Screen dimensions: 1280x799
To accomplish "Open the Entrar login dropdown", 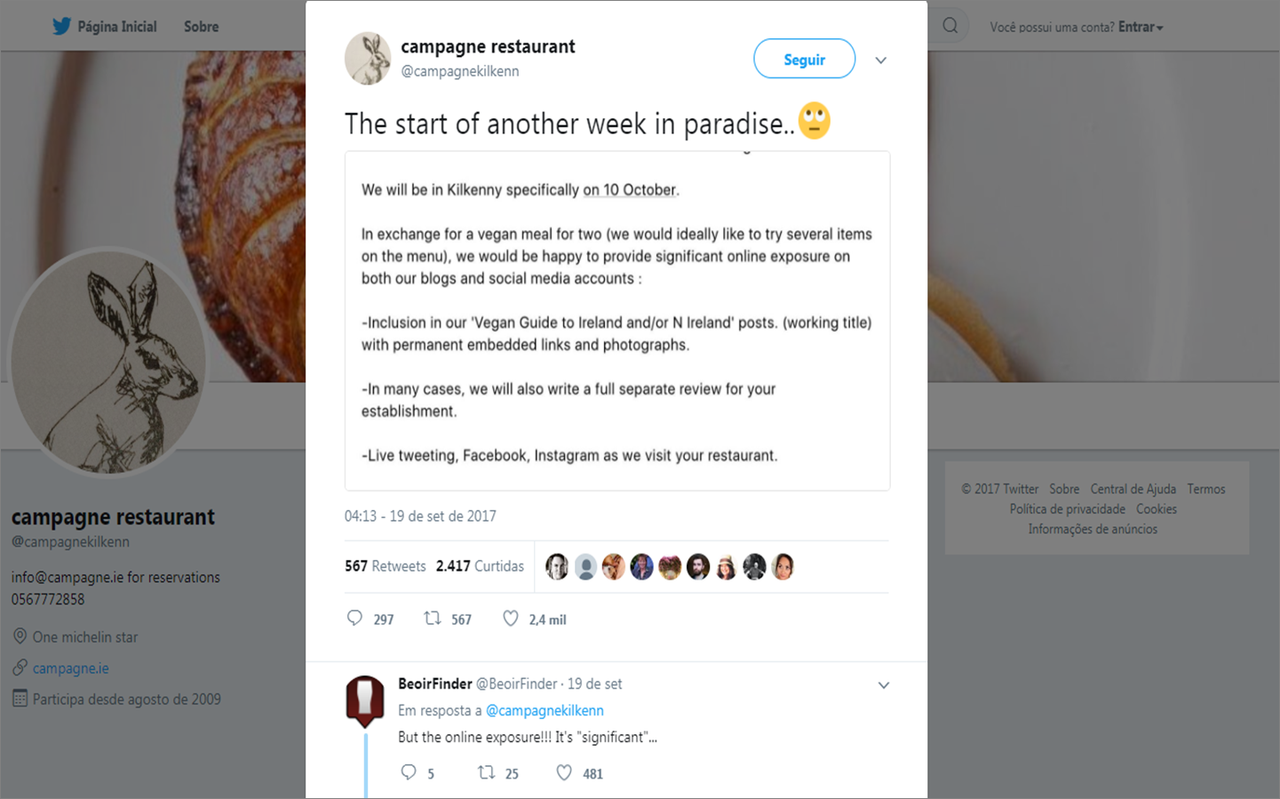I will (x=1140, y=27).
